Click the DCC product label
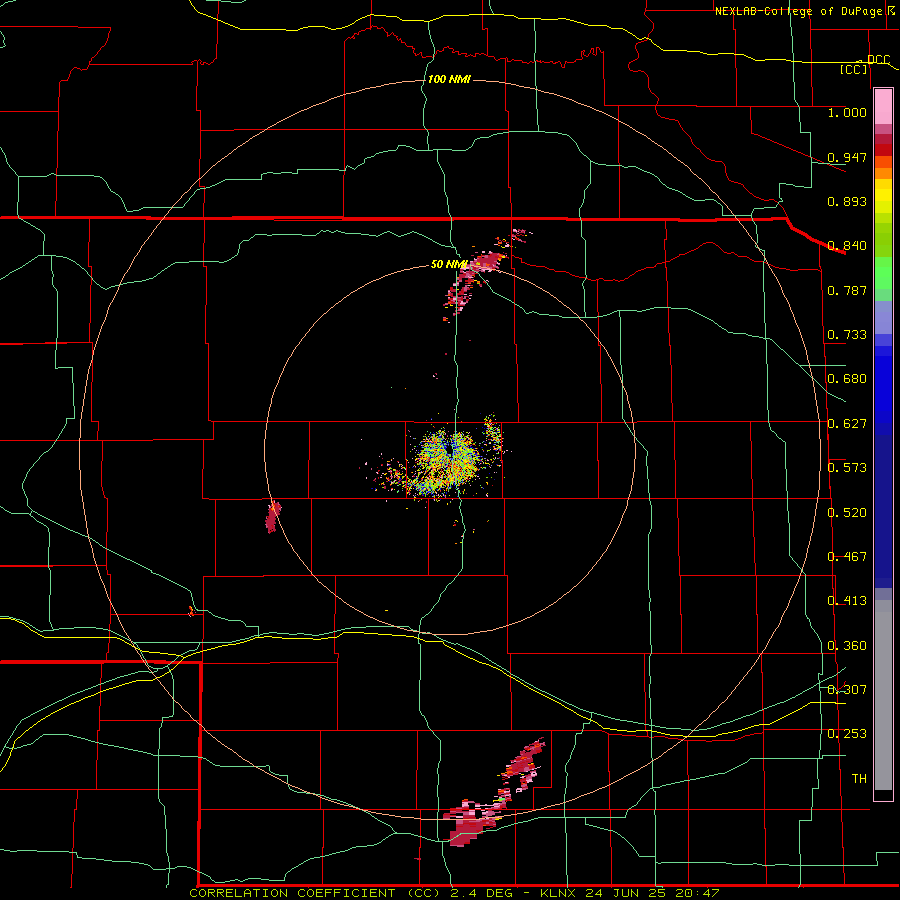 [x=878, y=60]
